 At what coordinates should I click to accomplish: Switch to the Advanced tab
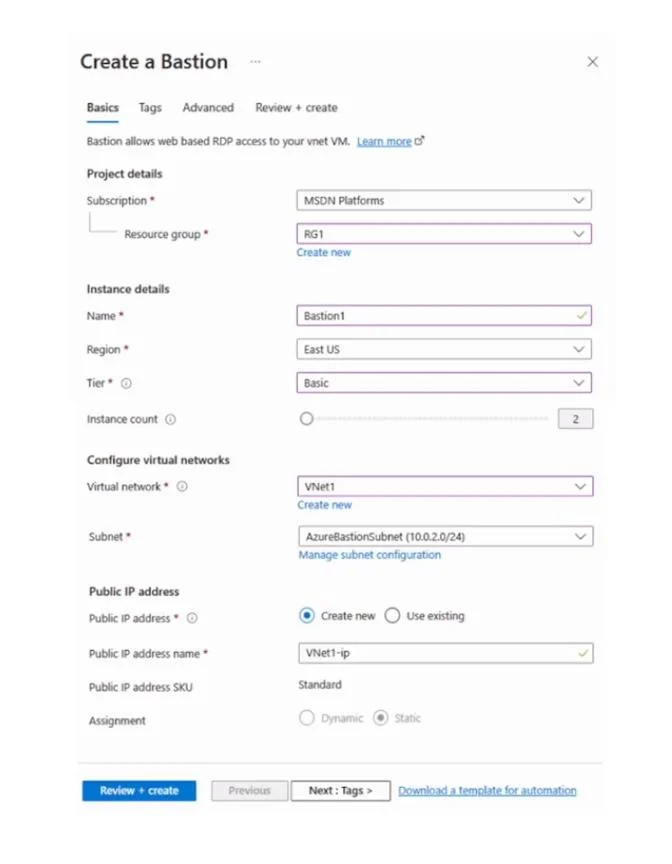click(208, 108)
